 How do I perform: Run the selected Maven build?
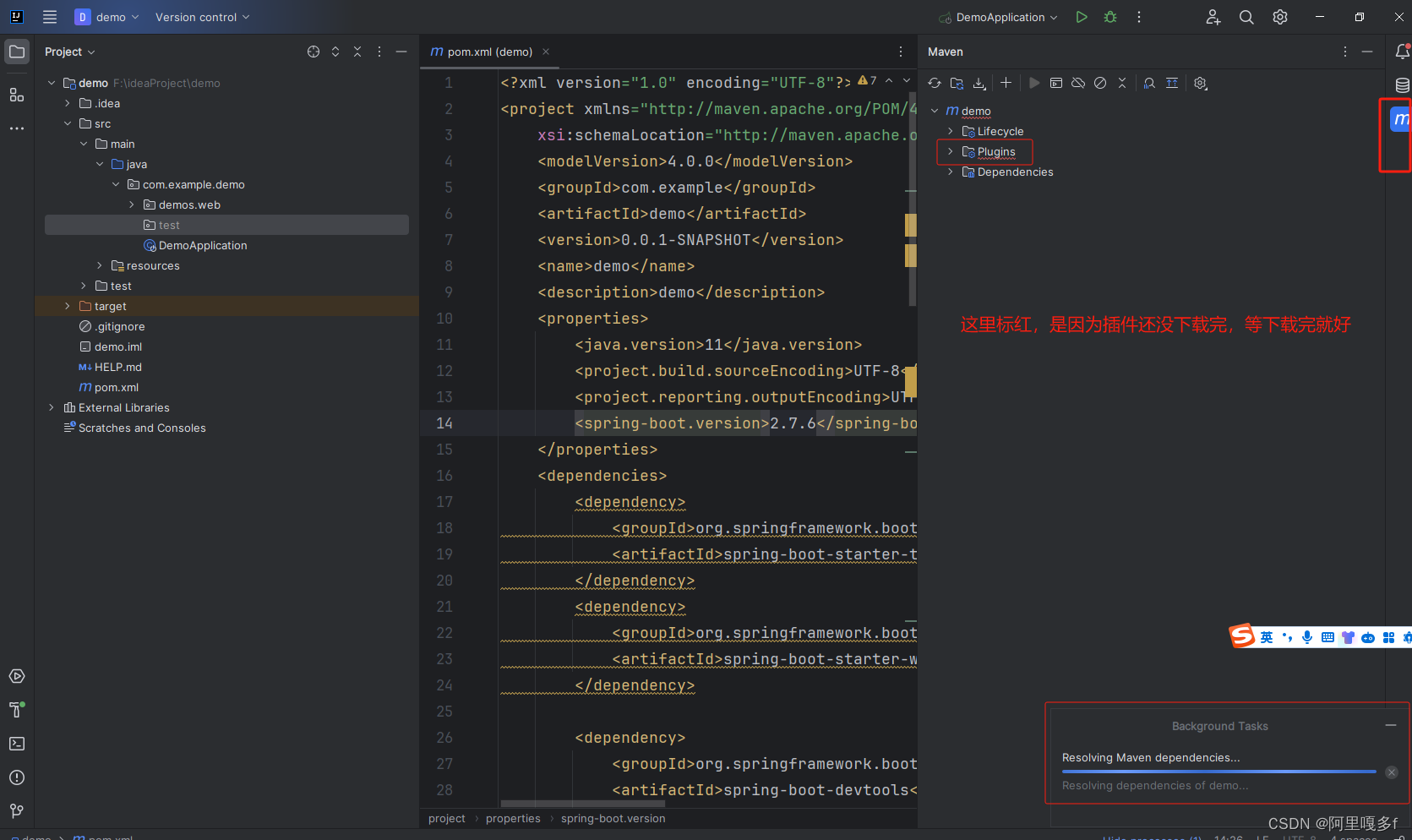(1034, 83)
